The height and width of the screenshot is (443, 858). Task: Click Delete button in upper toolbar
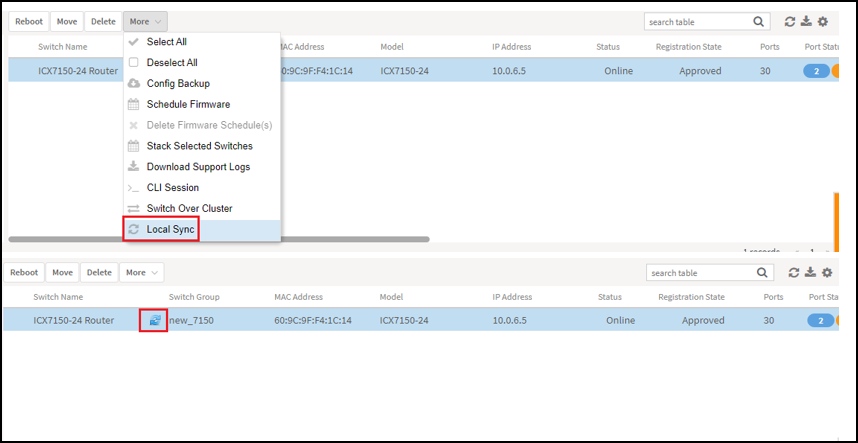pyautogui.click(x=103, y=22)
